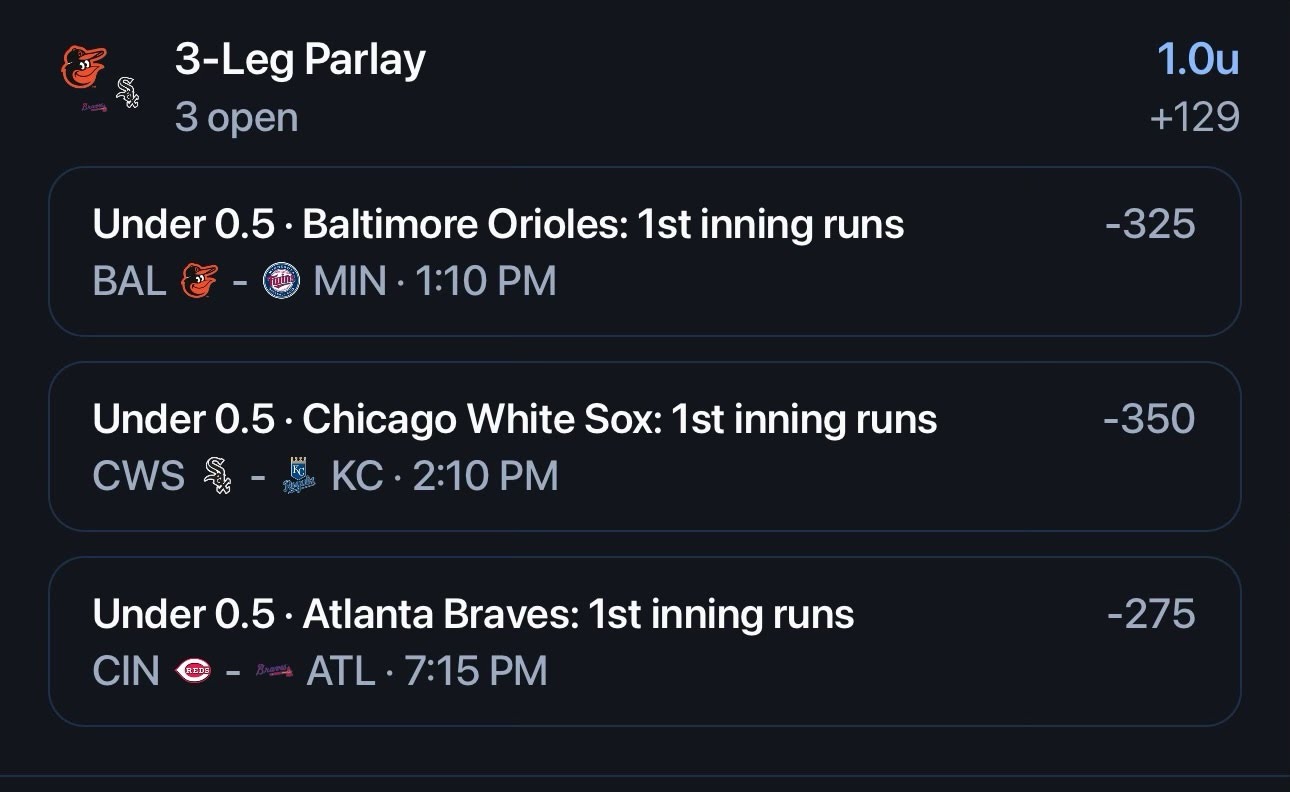Select the Reds logo next to CIN
Viewport: 1290px width, 792px height.
(x=193, y=670)
